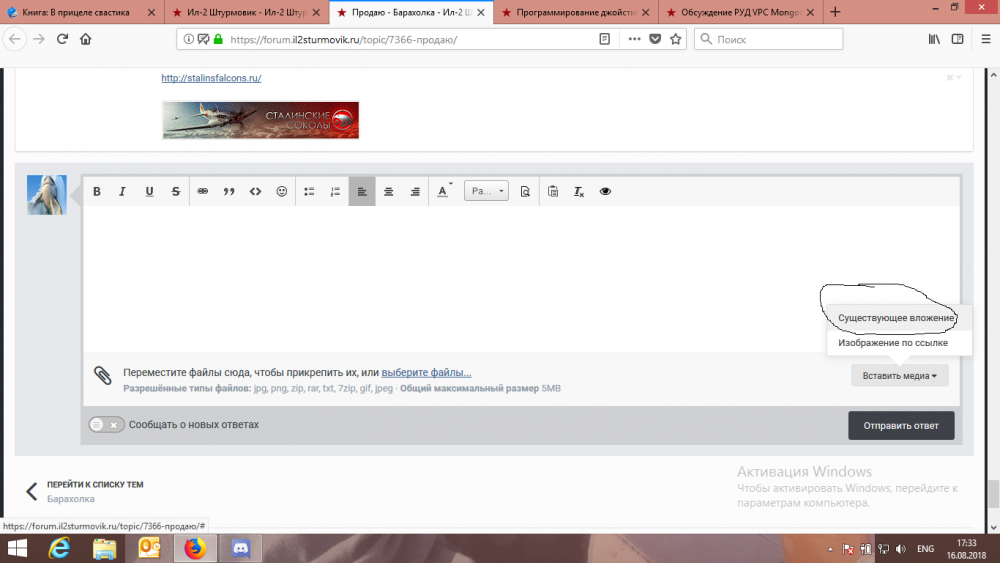The height and width of the screenshot is (563, 1000).
Task: Open the Insert media dropdown
Action: 899,376
